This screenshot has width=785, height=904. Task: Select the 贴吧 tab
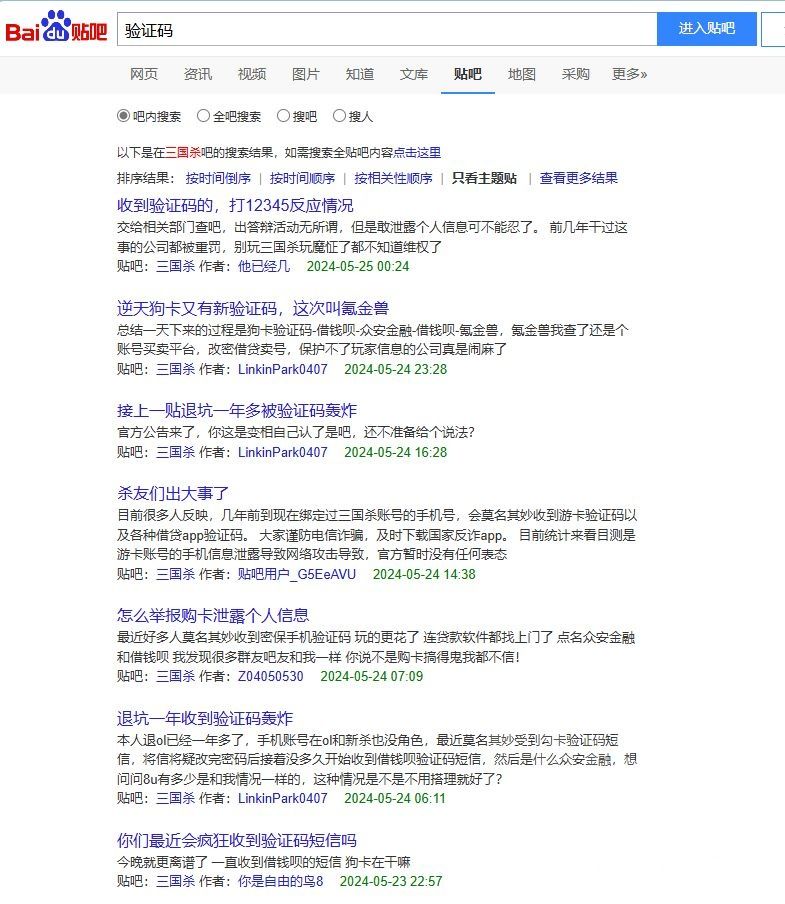pos(467,74)
